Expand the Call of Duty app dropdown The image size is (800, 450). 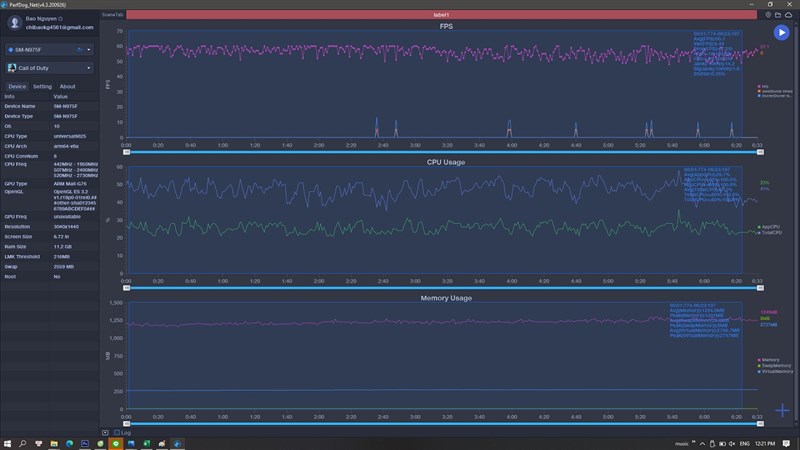pos(89,68)
